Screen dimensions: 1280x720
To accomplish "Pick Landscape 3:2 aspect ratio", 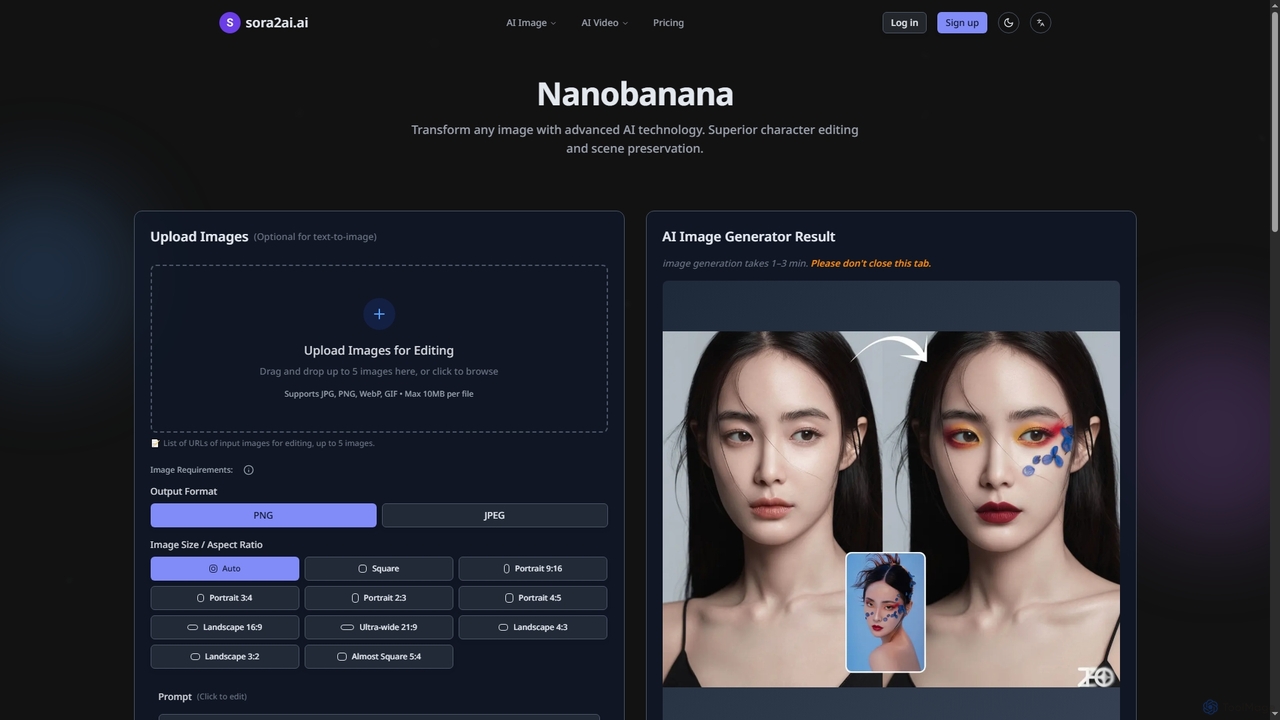I will (225, 656).
